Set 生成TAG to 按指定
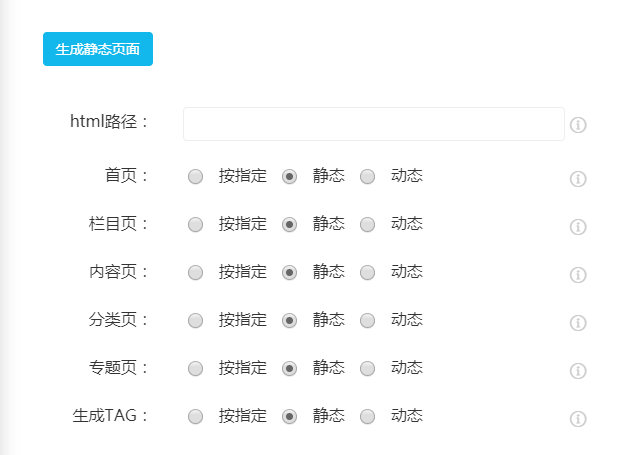Viewport: 643px width, 455px height. pyautogui.click(x=196, y=416)
